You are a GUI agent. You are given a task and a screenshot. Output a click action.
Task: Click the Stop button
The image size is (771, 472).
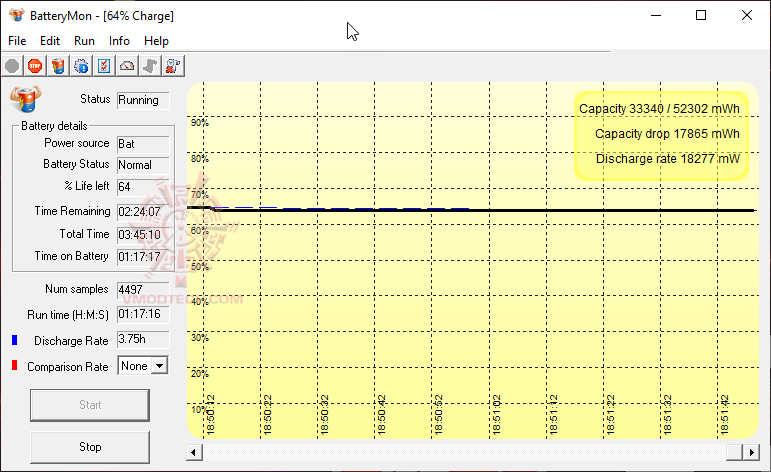[x=90, y=447]
